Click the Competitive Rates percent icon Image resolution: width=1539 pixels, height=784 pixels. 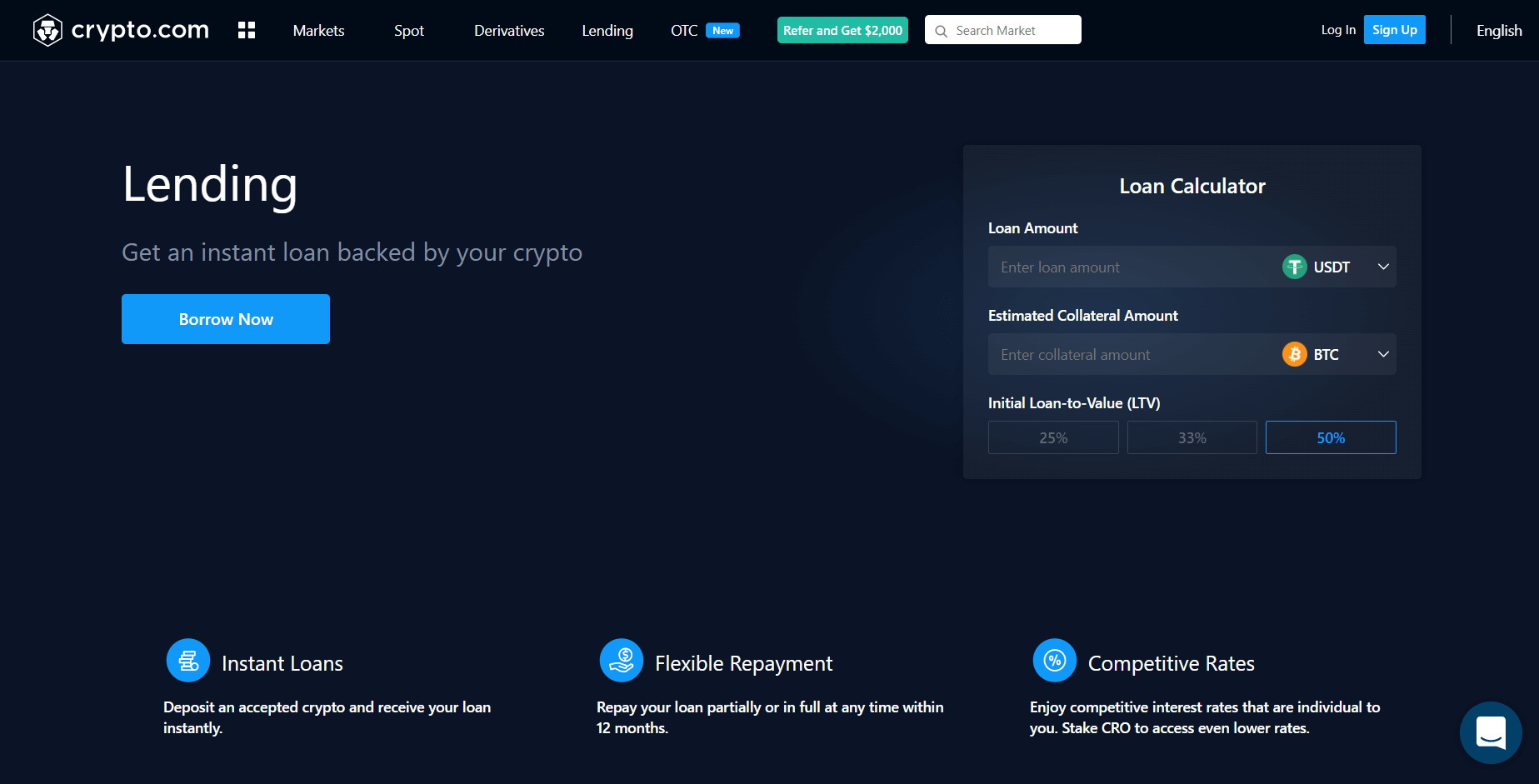click(1055, 661)
